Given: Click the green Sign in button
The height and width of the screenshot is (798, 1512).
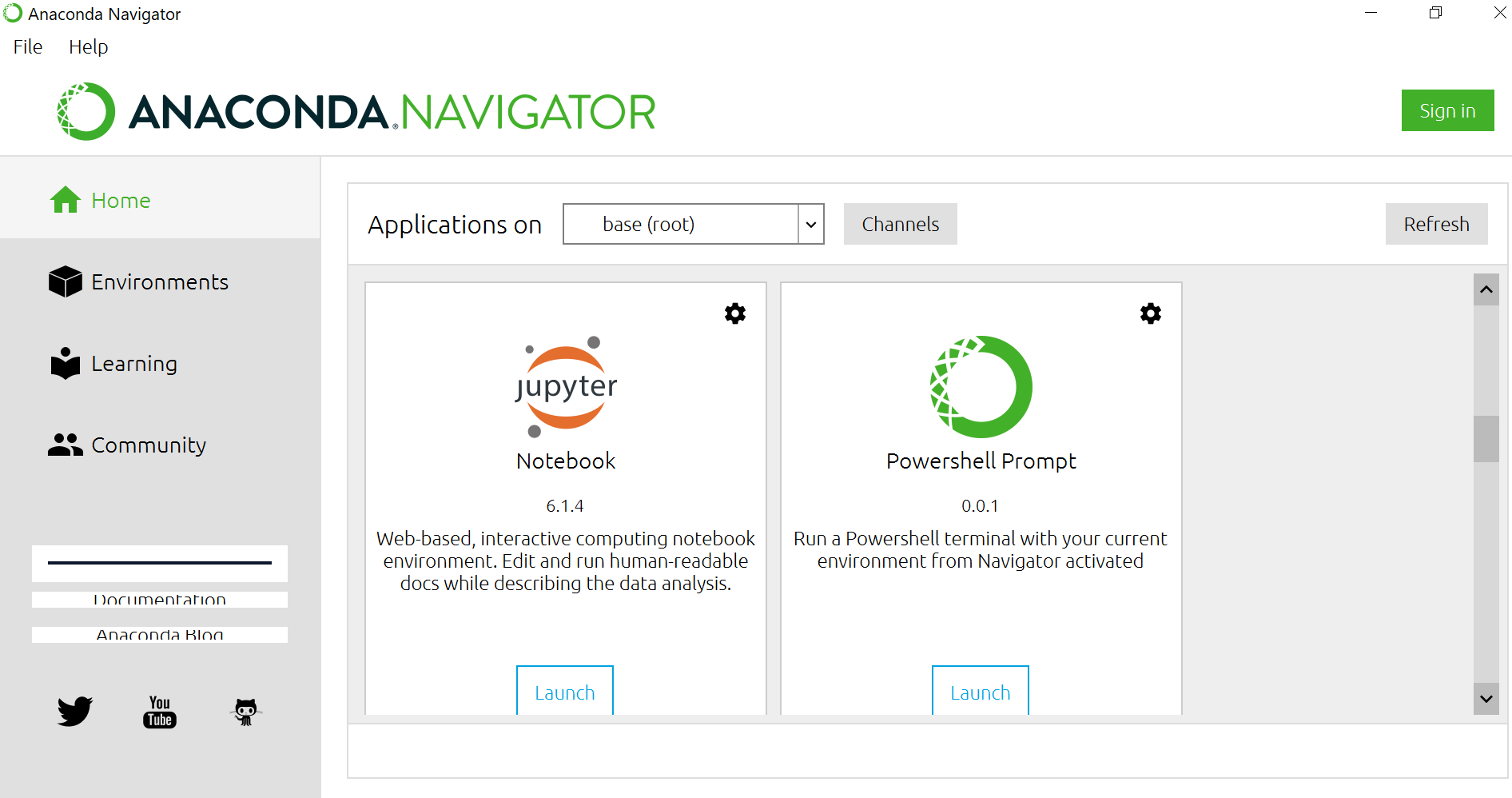Looking at the screenshot, I should [1447, 110].
